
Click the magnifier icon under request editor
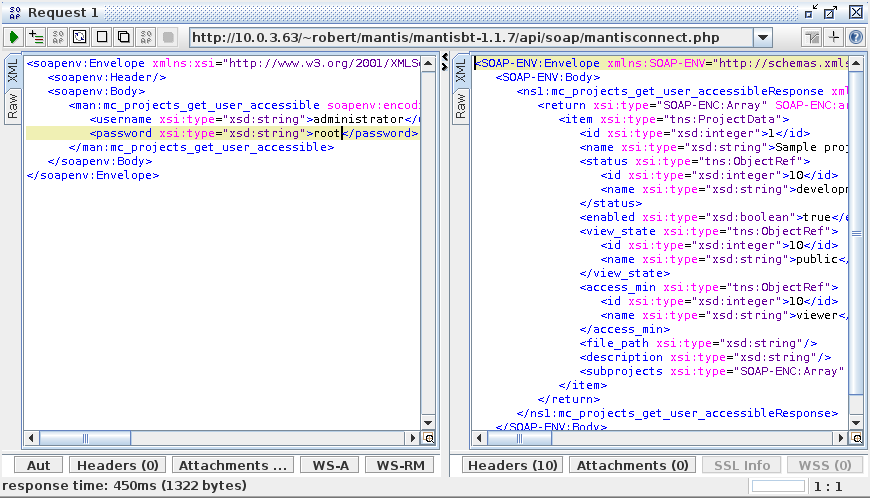429,438
